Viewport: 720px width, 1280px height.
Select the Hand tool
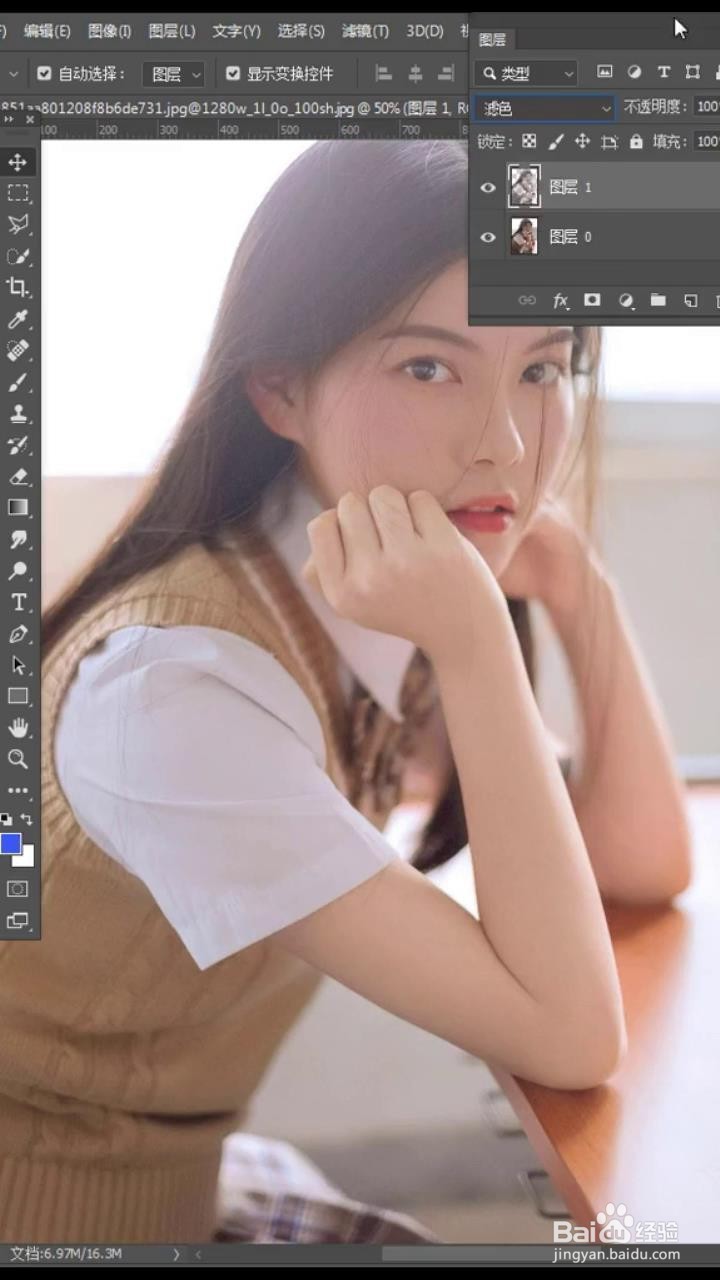pyautogui.click(x=18, y=727)
